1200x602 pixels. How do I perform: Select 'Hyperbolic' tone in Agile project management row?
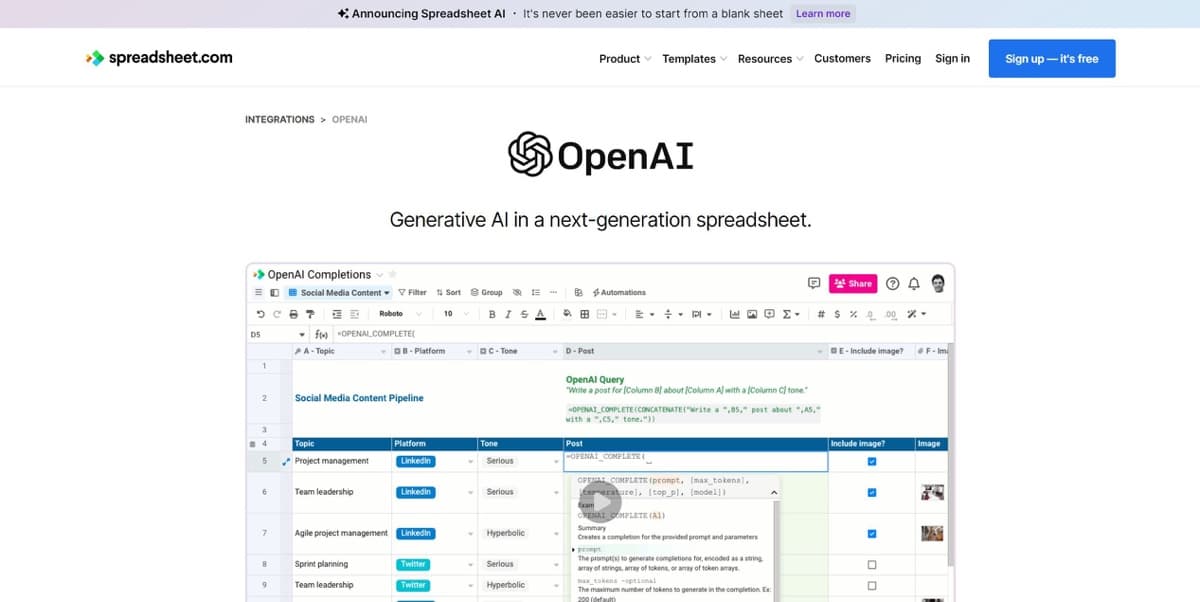point(505,533)
